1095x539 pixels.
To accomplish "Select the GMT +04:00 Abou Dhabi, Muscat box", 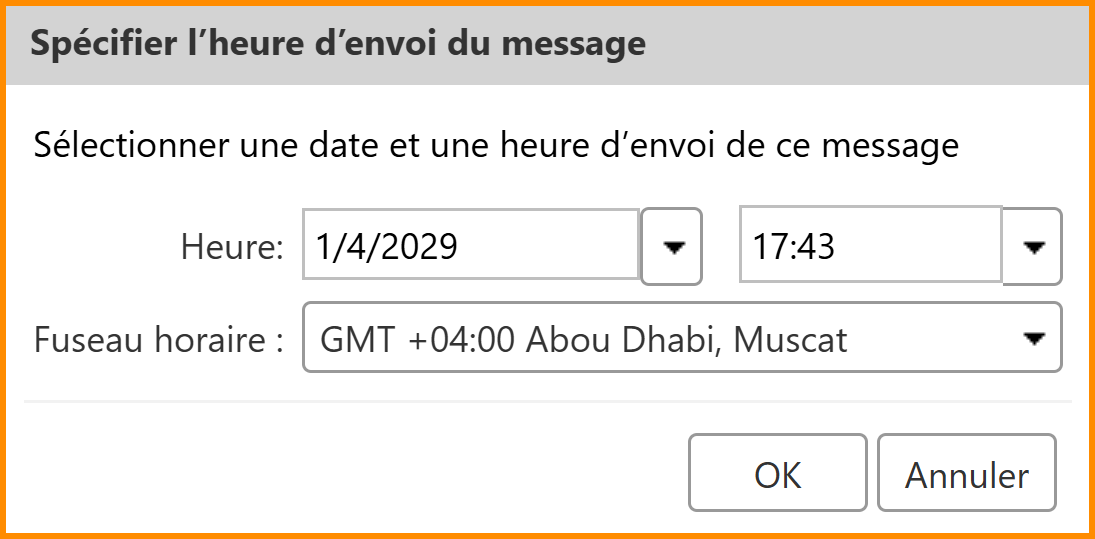I will (x=660, y=340).
